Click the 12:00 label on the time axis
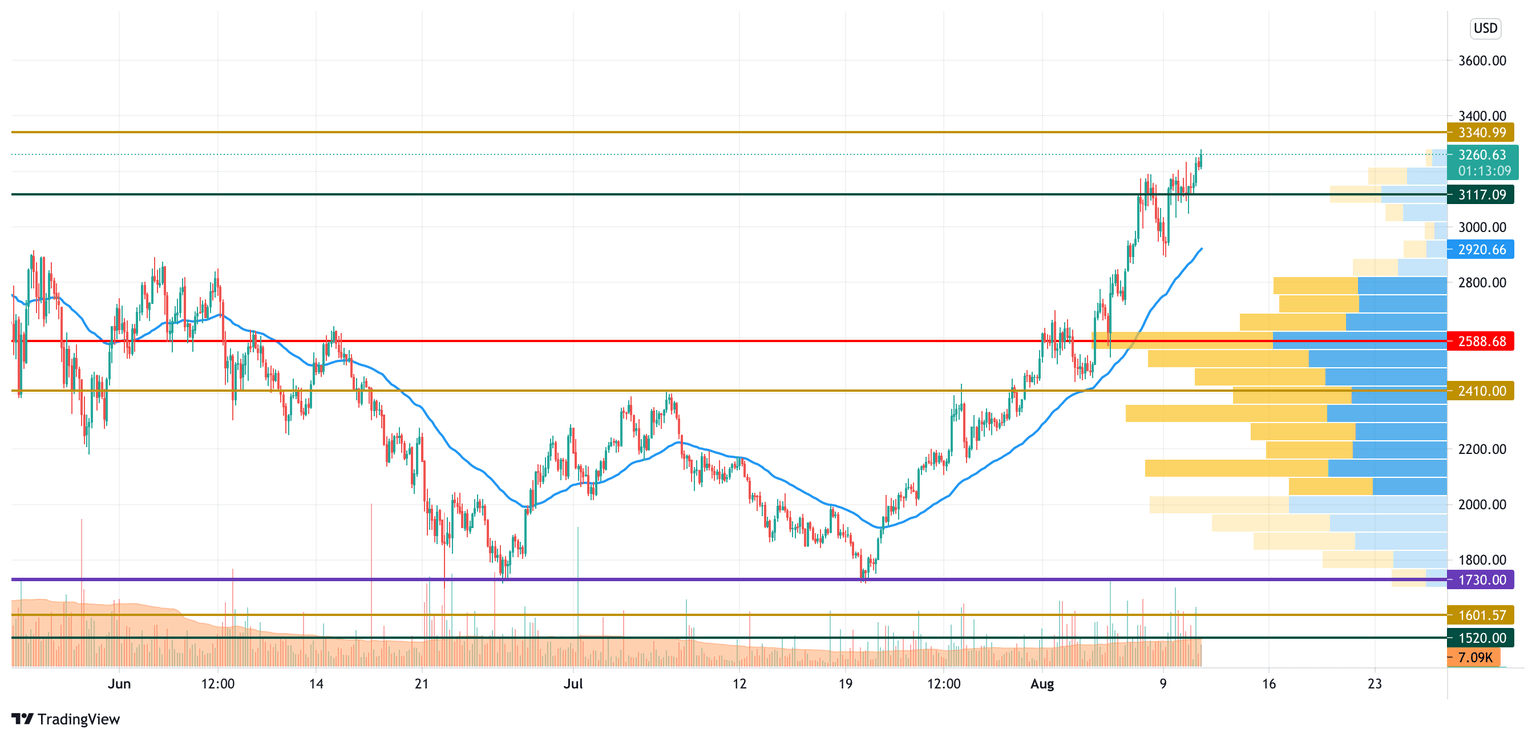The height and width of the screenshot is (739, 1536). pos(217,685)
